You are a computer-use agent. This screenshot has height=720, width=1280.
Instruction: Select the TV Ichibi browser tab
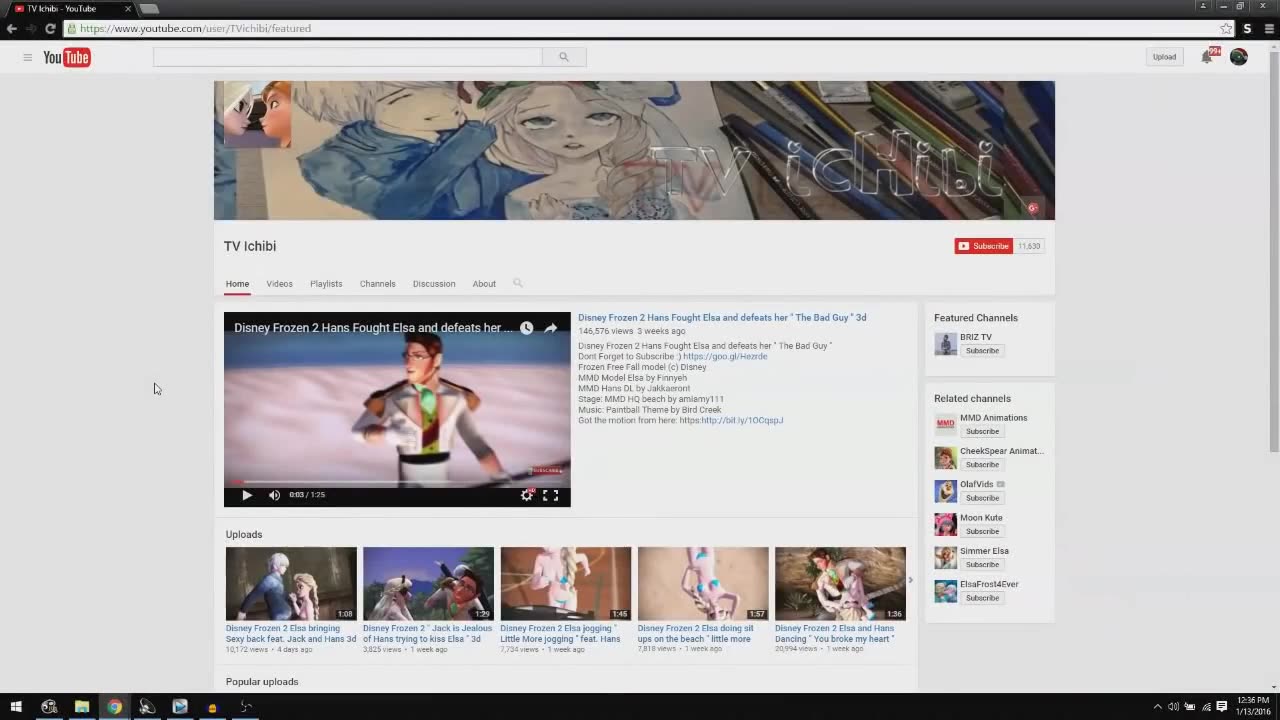pyautogui.click(x=70, y=9)
